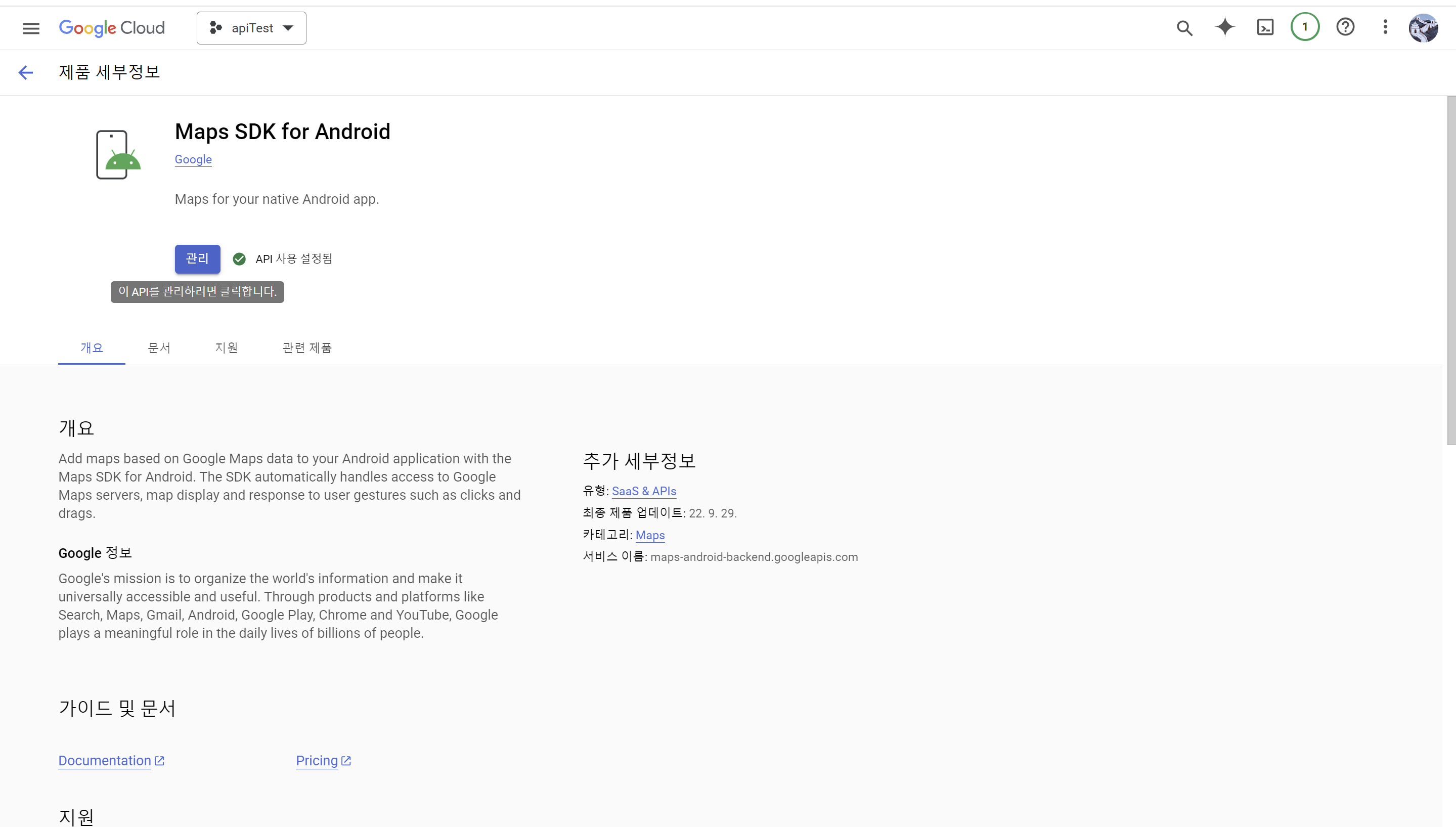1456x827 pixels.
Task: Click the Google 정보 subheading
Action: point(95,553)
